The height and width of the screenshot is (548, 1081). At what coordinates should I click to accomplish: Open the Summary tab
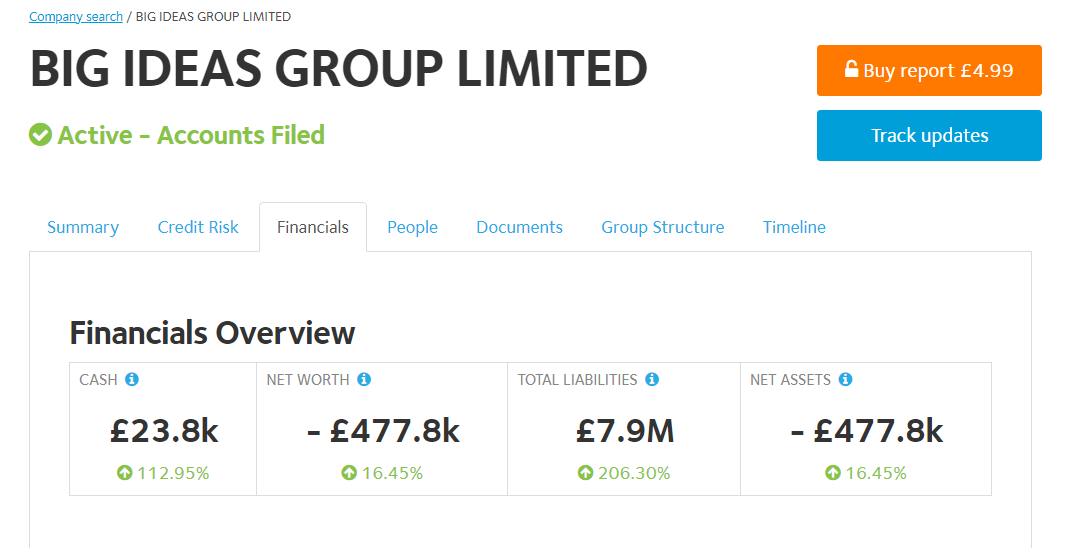click(x=83, y=227)
